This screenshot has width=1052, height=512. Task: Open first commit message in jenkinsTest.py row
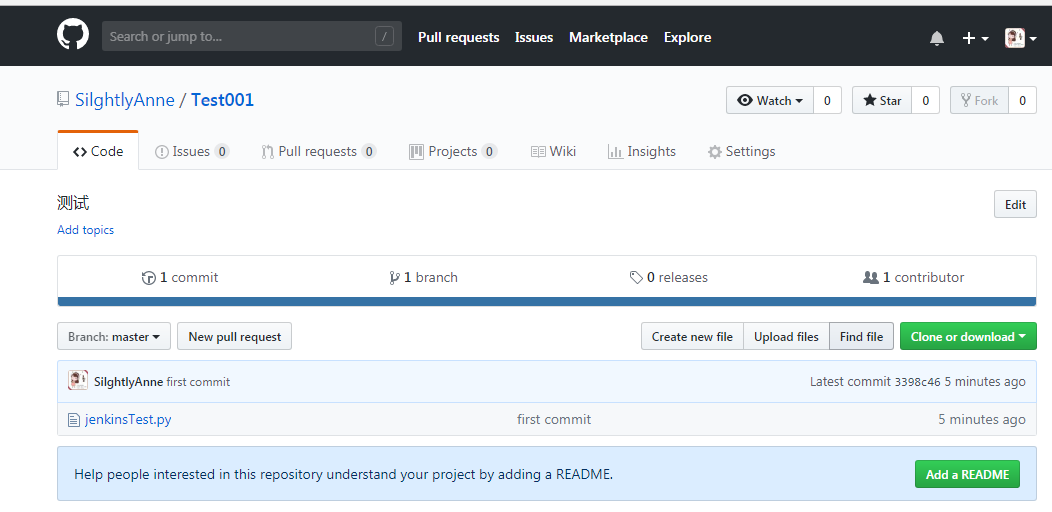point(554,419)
